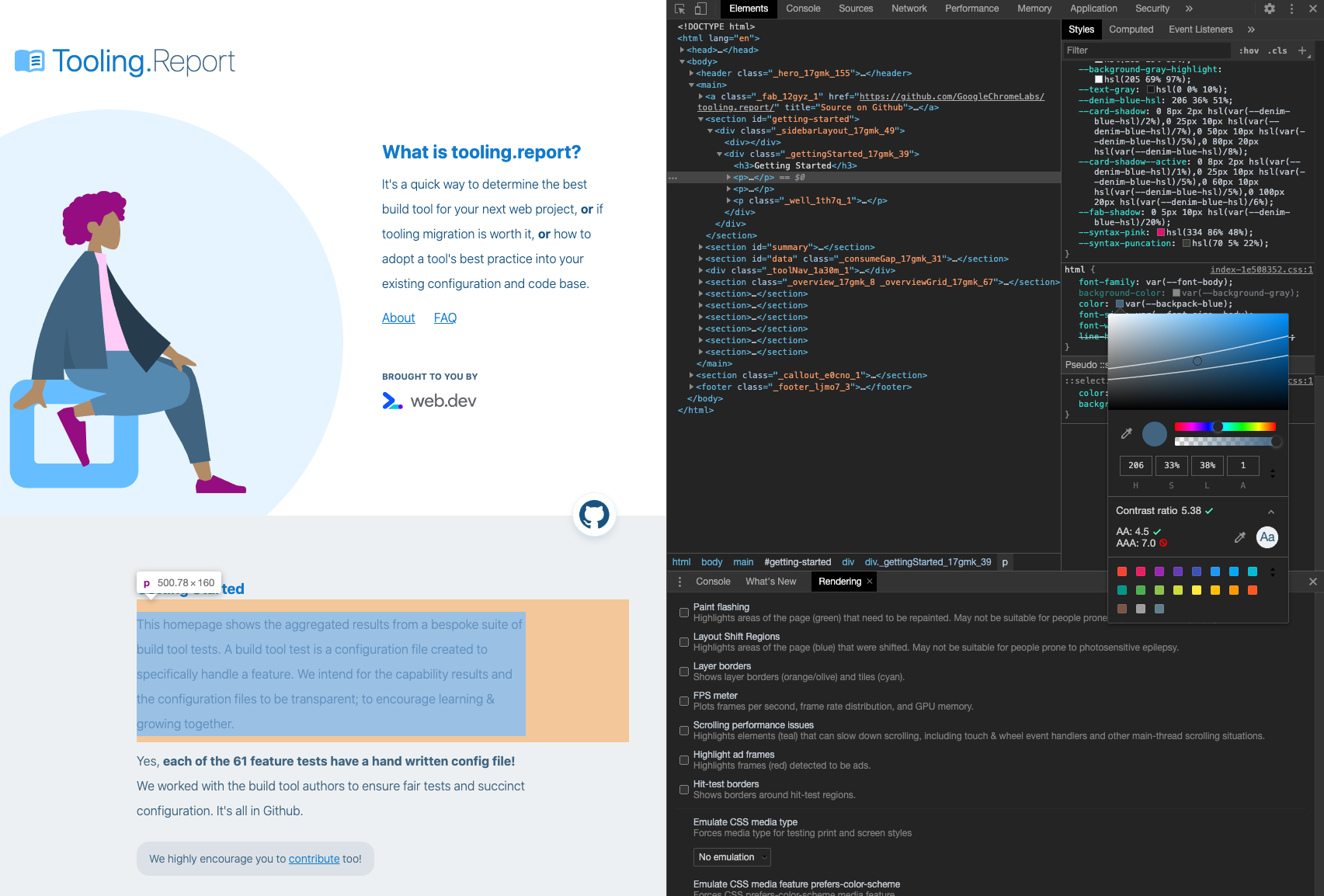Open DevTools settings gear
The width and height of the screenshot is (1324, 896).
(1269, 9)
